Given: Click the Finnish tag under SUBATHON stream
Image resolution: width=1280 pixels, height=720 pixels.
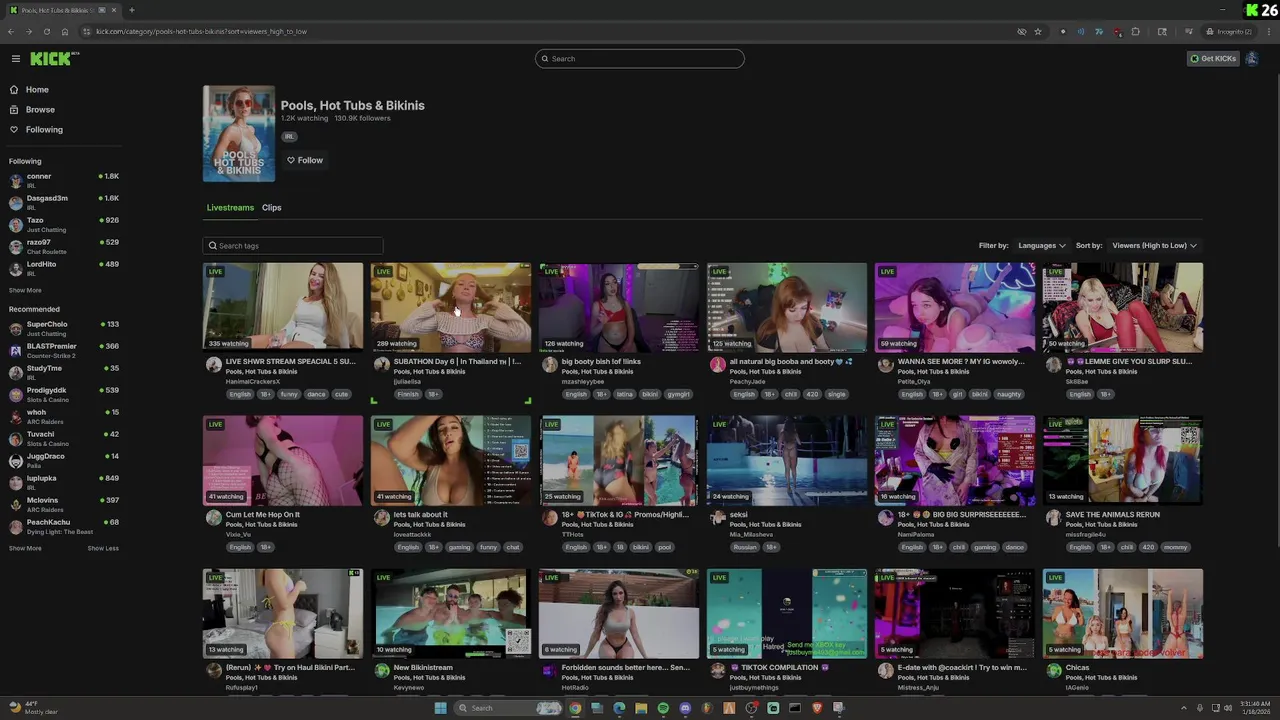Looking at the screenshot, I should (408, 394).
